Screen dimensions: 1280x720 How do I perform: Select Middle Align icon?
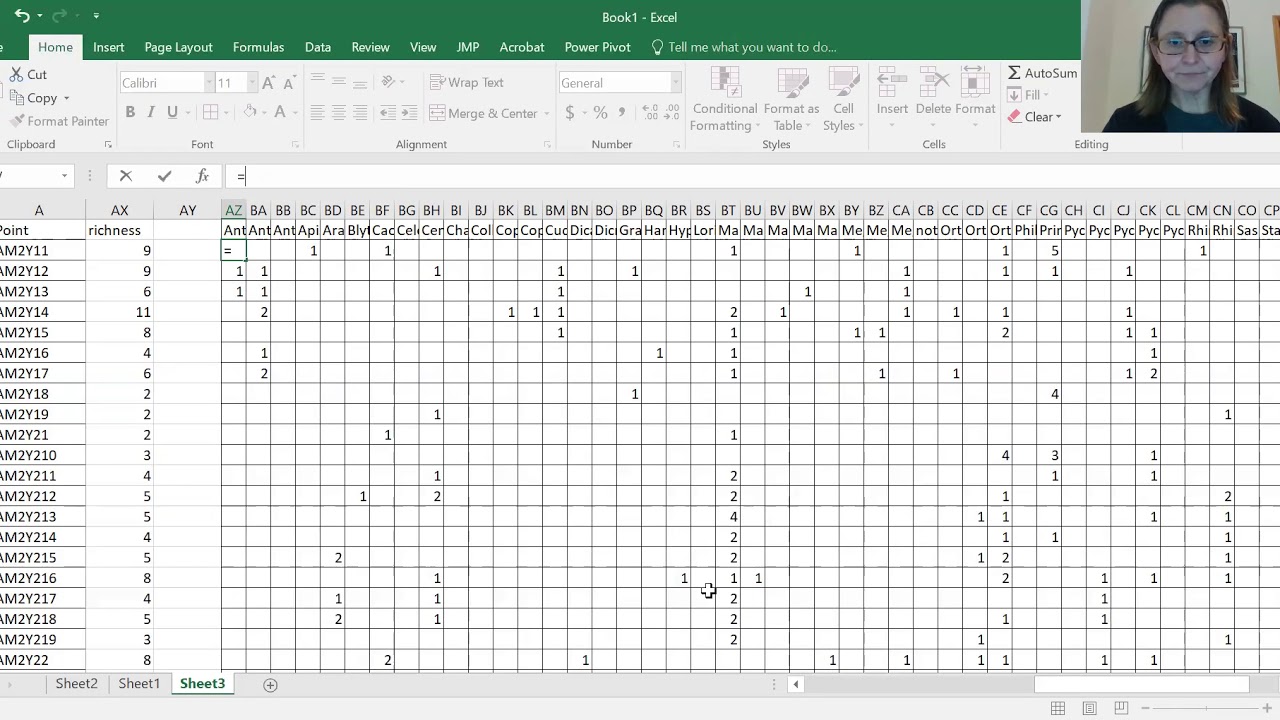pyautogui.click(x=339, y=82)
